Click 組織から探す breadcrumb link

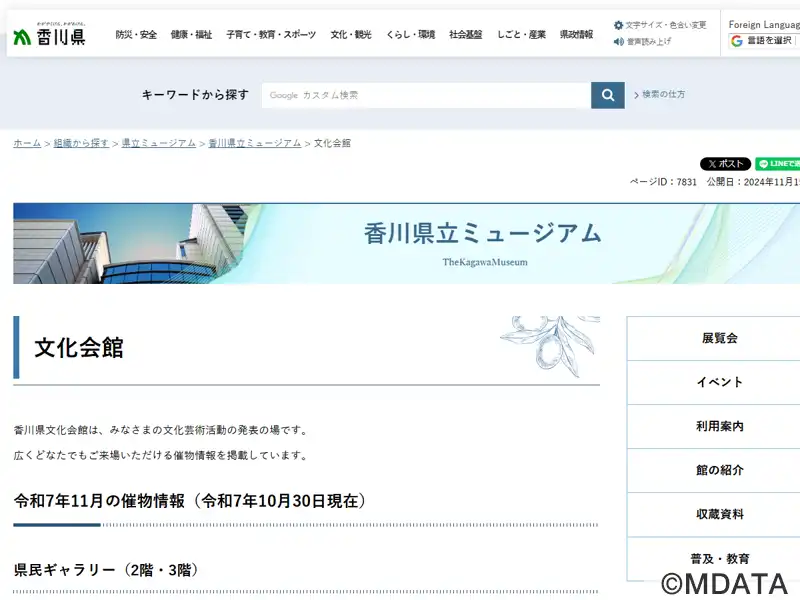[x=81, y=143]
